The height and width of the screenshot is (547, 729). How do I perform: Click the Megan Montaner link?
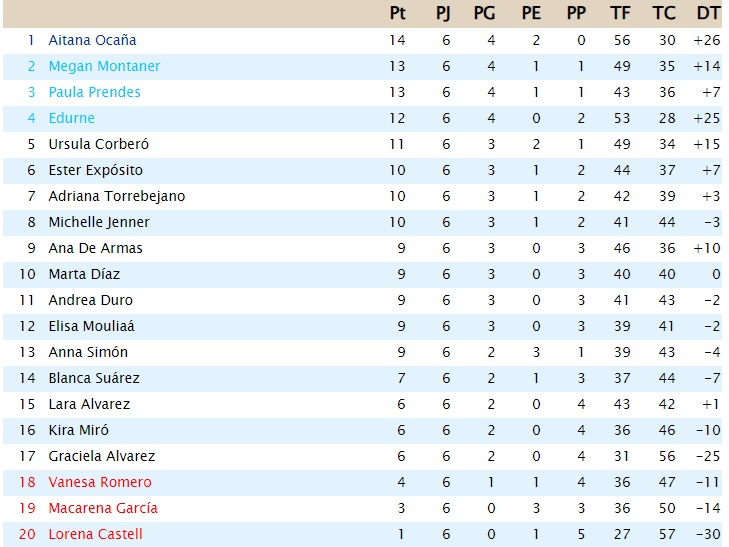click(x=104, y=66)
